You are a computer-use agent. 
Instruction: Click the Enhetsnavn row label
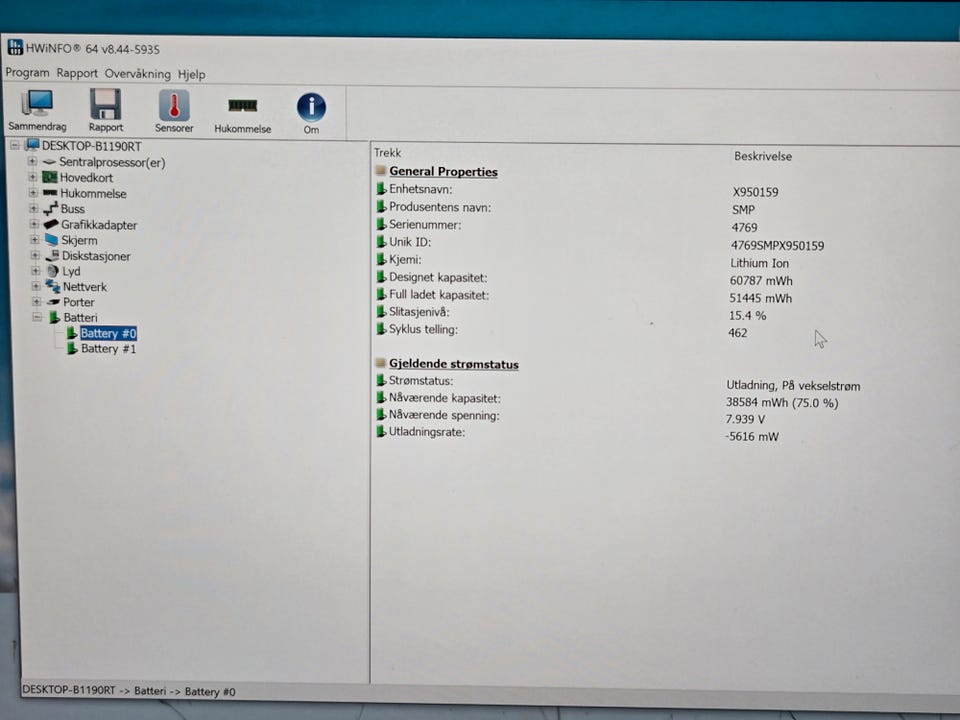[421, 189]
